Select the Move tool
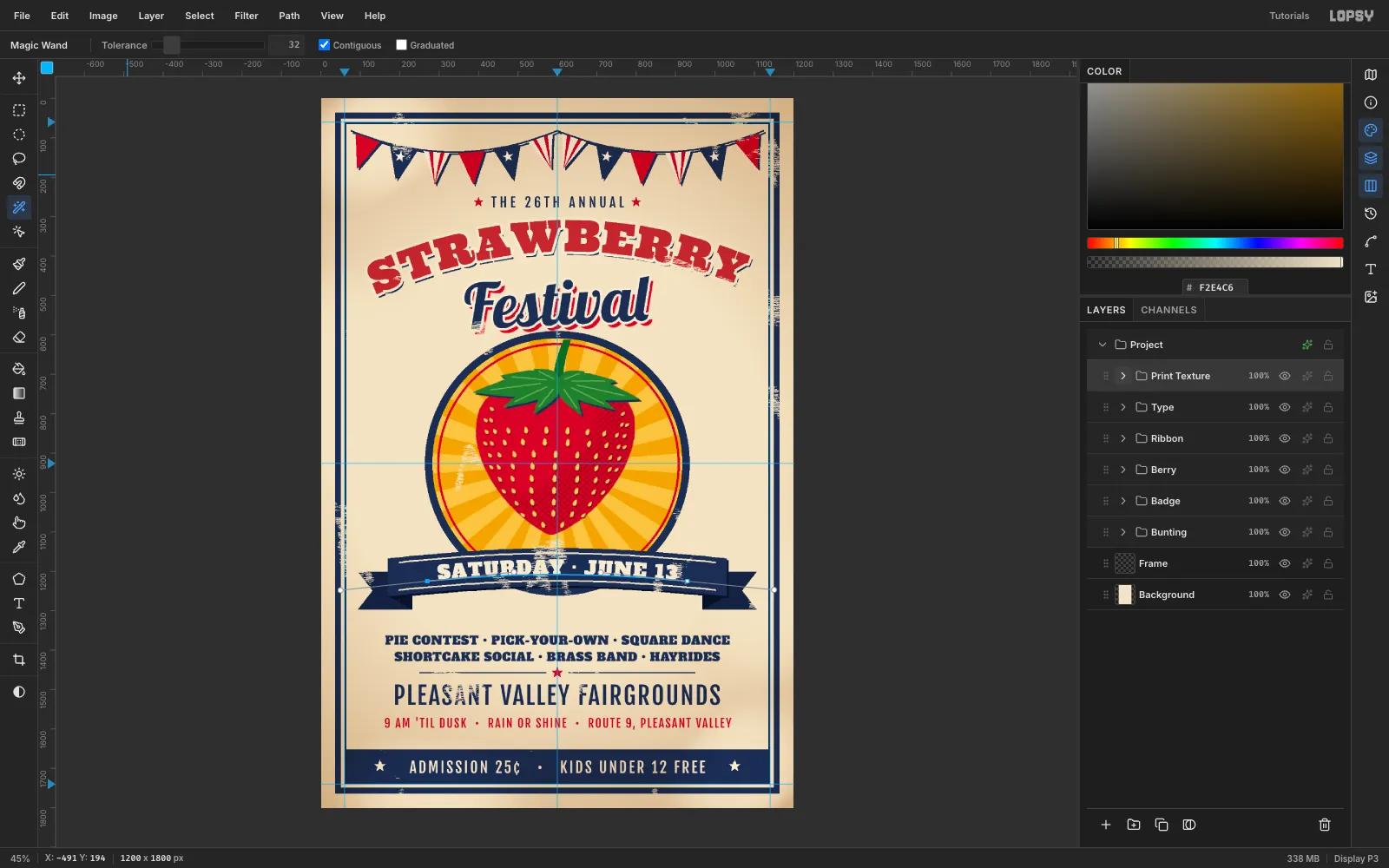Viewport: 1389px width, 868px height. click(19, 78)
